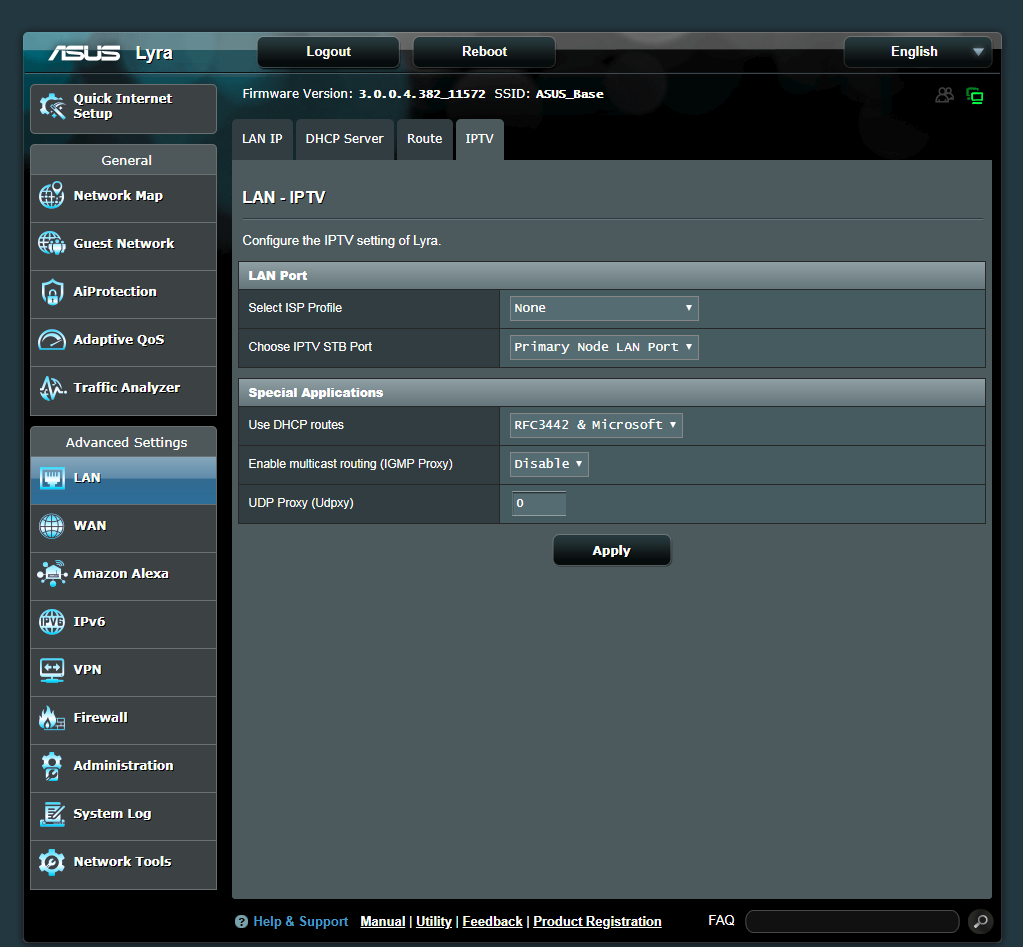The width and height of the screenshot is (1023, 947).
Task: Click the Adaptive QoS gauge icon
Action: 52,340
